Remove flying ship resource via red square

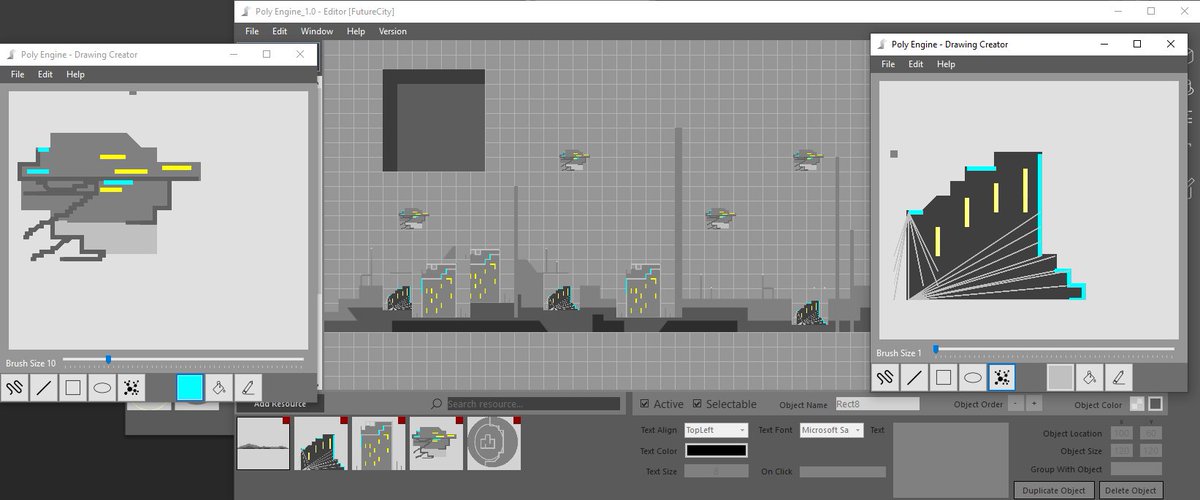coord(457,422)
